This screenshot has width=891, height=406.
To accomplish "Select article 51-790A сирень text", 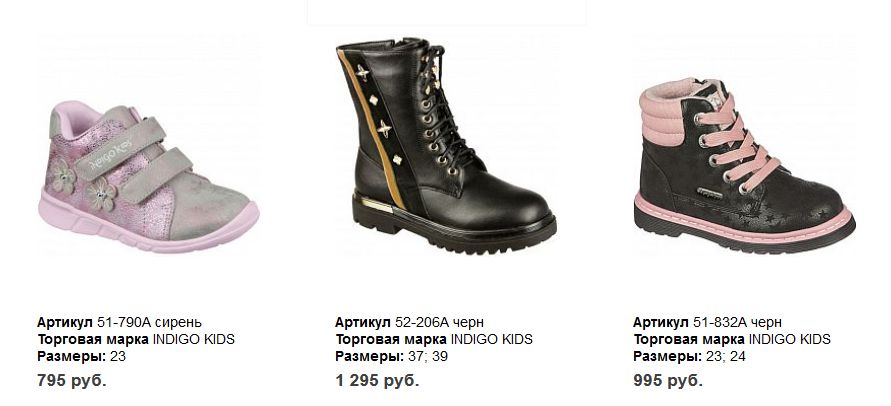I will [149, 322].
